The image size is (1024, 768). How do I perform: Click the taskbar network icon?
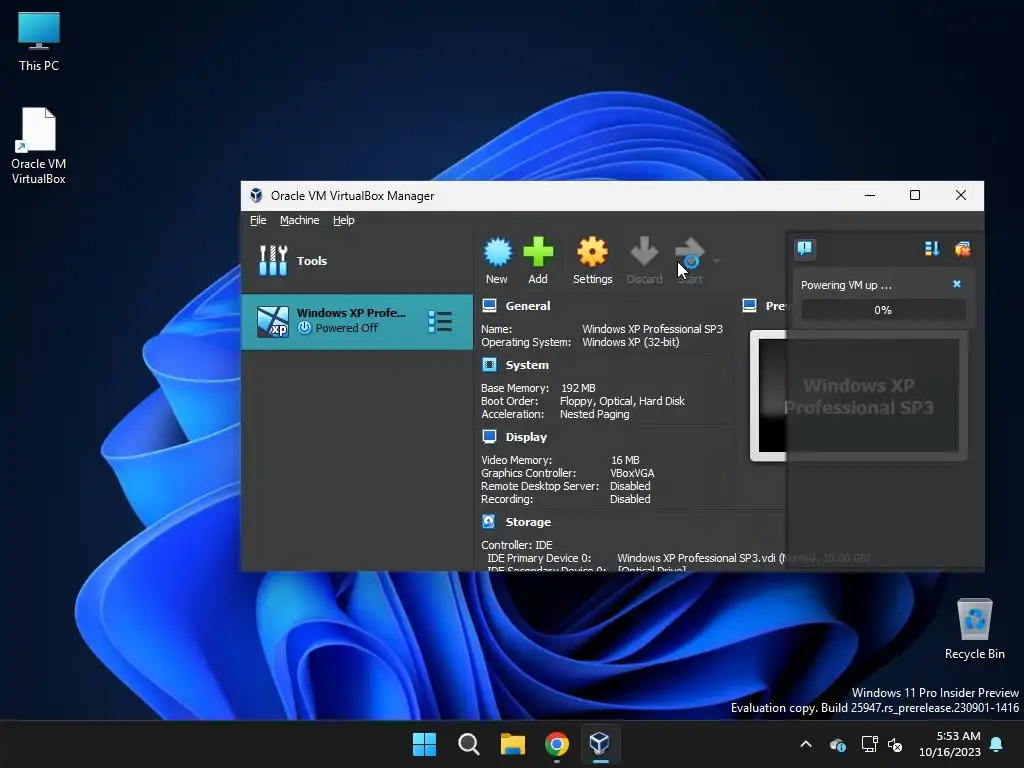coord(869,744)
